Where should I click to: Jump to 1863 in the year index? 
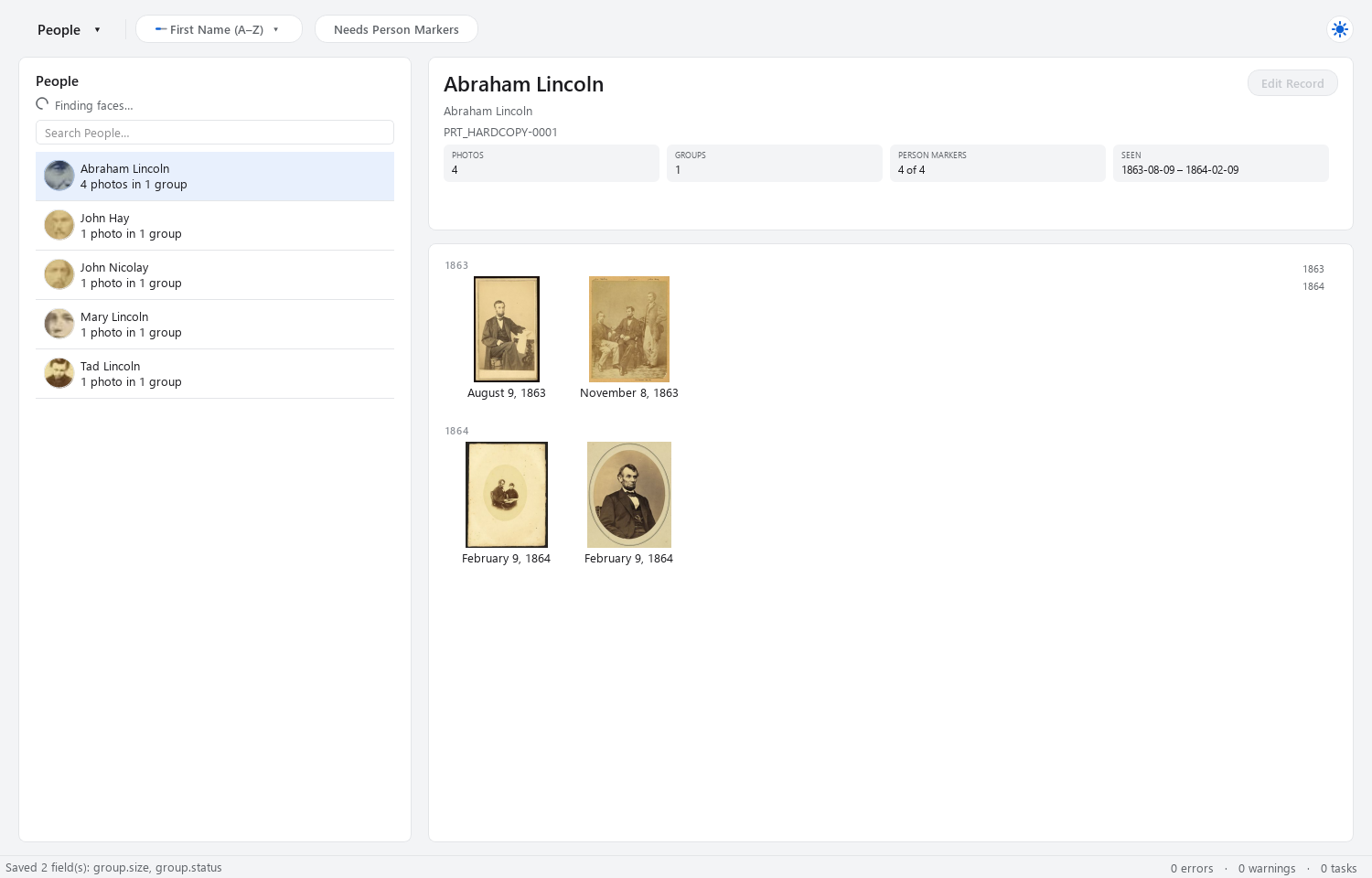pos(1313,269)
